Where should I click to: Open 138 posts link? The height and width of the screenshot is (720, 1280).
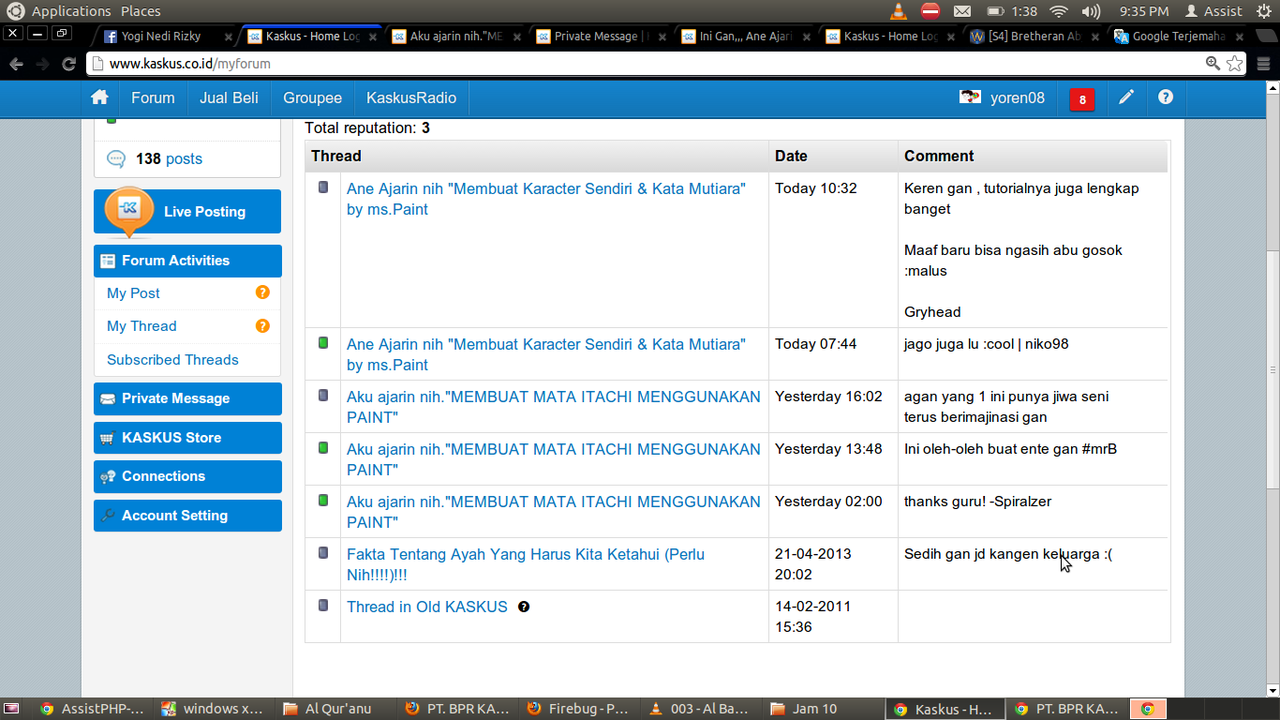[x=169, y=159]
